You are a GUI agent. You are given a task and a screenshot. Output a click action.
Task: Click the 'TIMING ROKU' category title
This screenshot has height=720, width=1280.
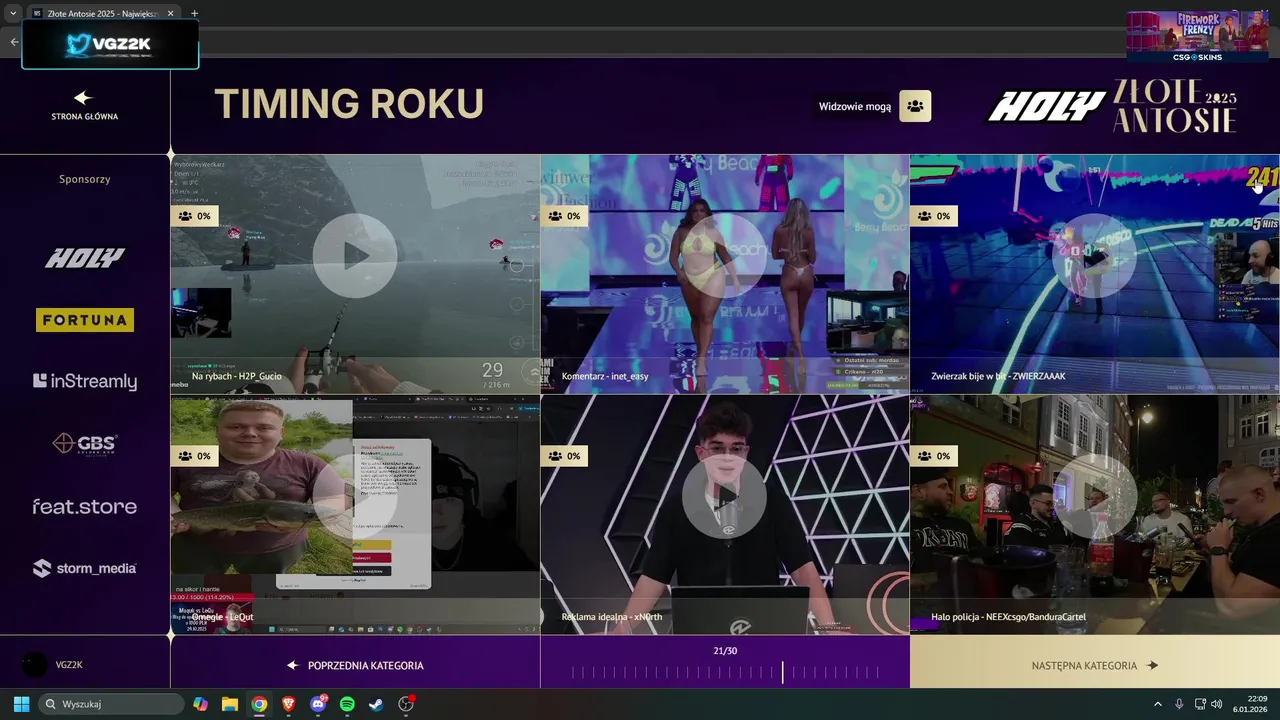pos(349,104)
